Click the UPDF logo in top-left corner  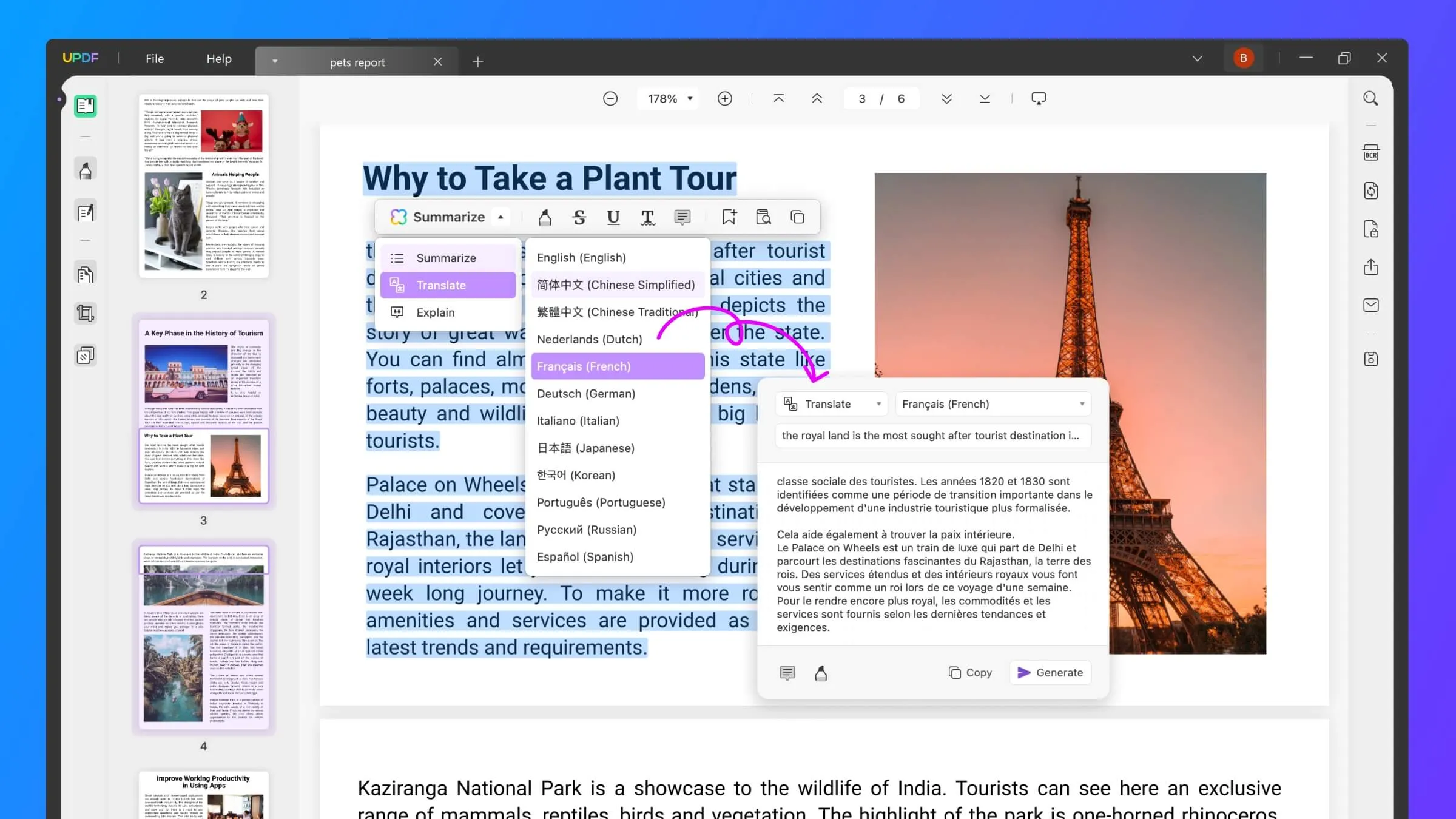pyautogui.click(x=81, y=58)
